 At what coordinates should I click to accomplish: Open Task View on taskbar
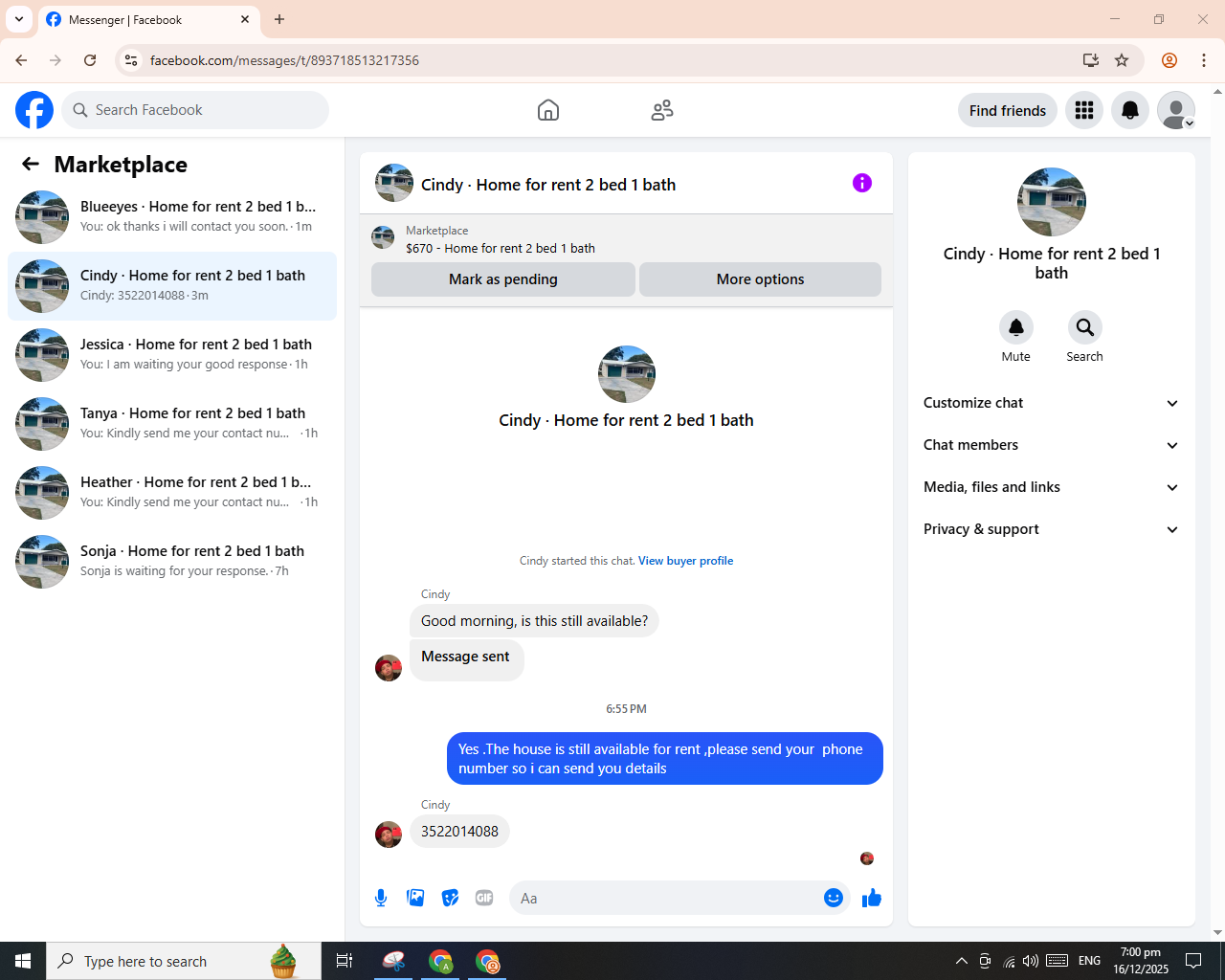coord(345,961)
